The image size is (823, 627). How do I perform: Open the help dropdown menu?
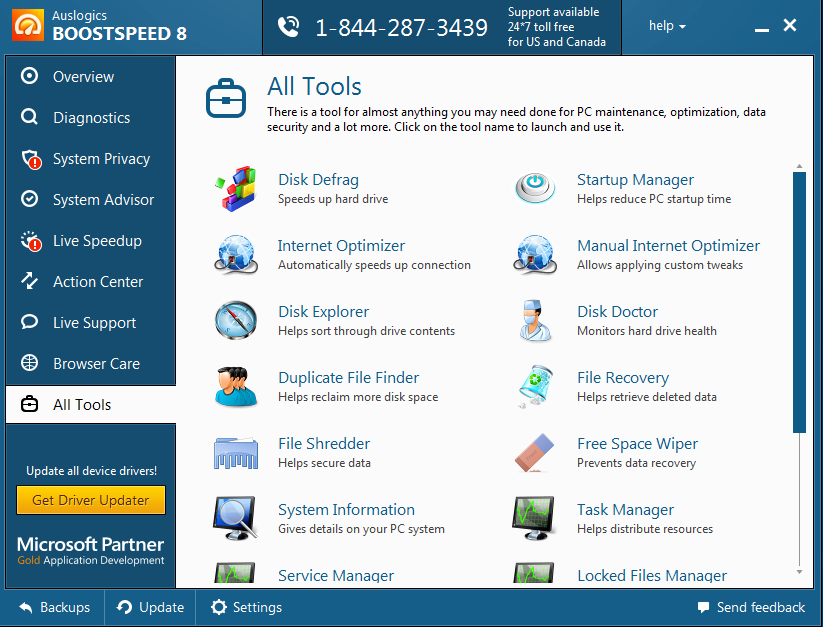point(667,26)
